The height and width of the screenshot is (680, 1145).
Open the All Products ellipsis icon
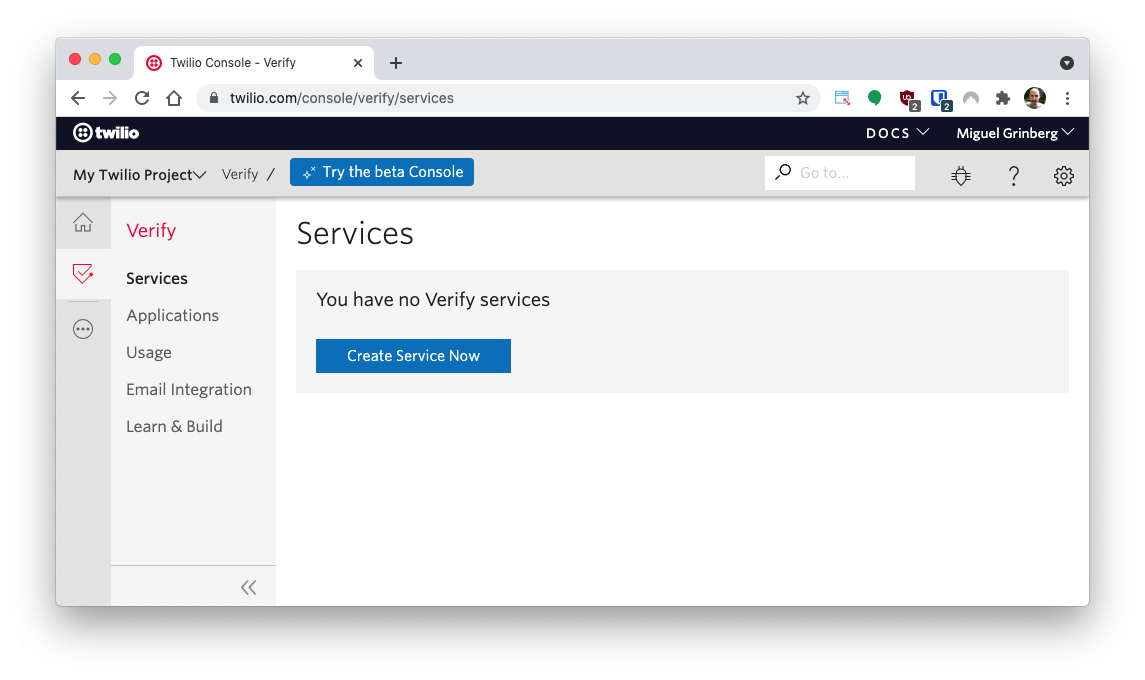[x=83, y=329]
